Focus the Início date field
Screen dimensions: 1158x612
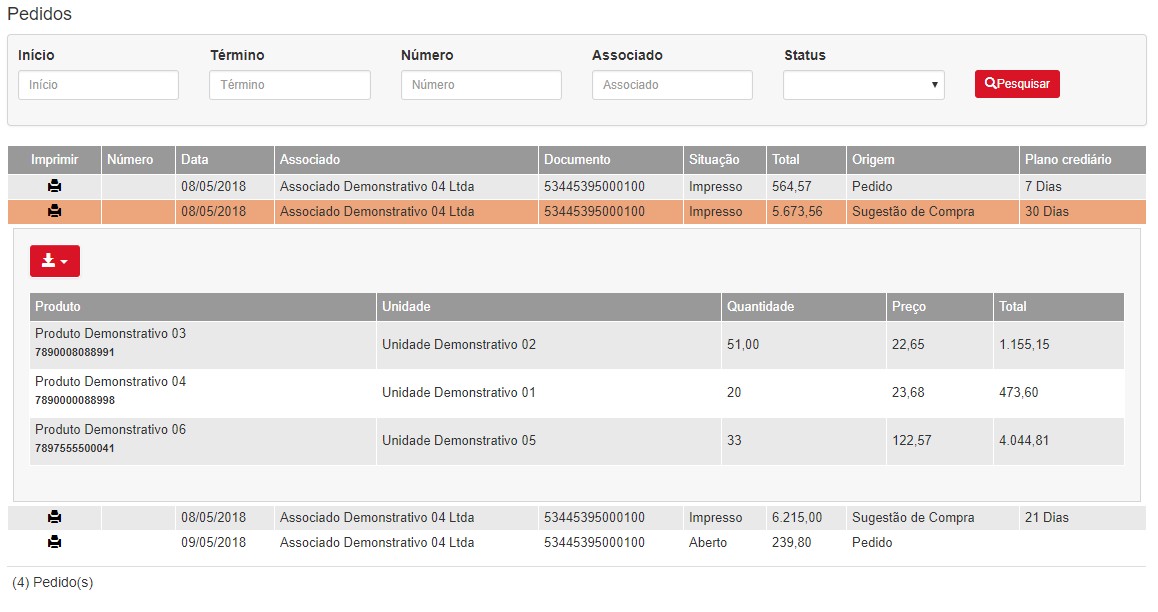[x=98, y=85]
